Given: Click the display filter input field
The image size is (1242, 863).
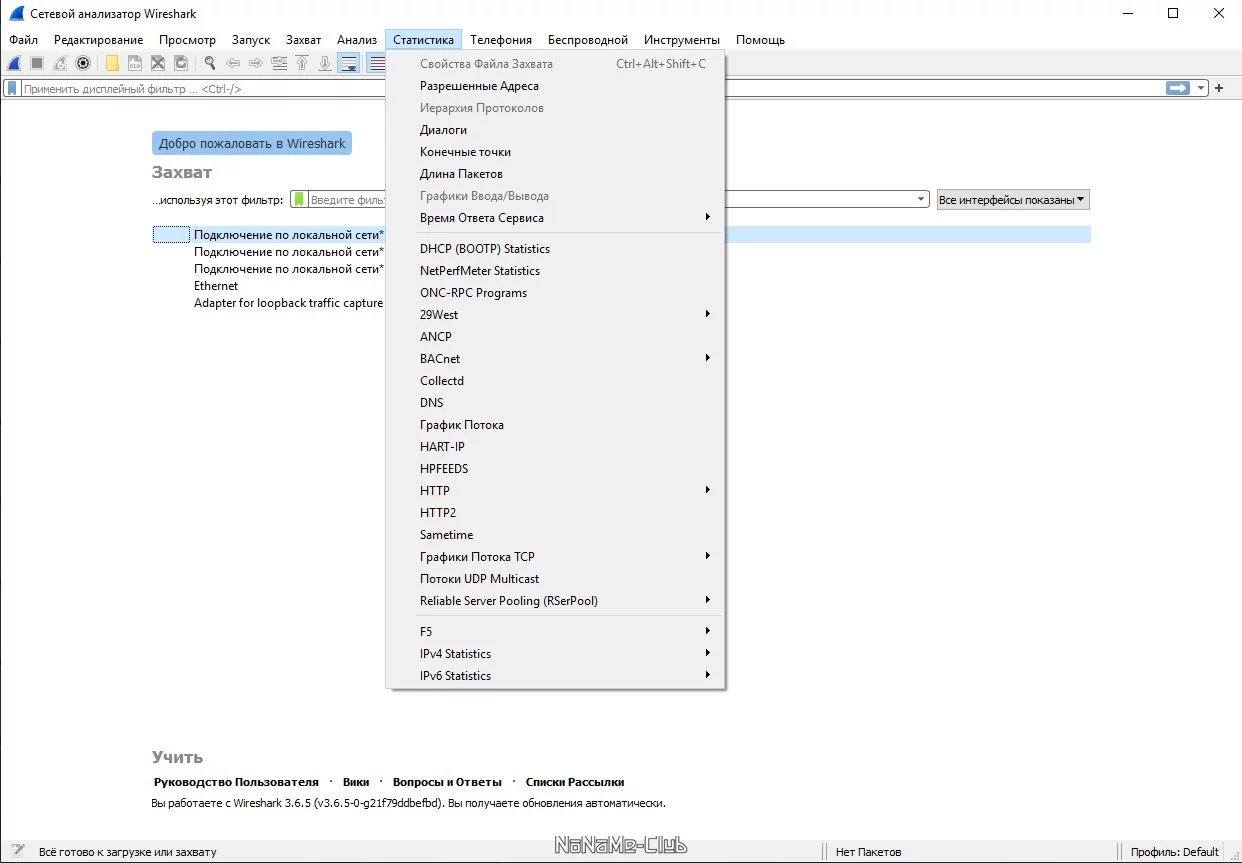Looking at the screenshot, I should click(x=590, y=88).
